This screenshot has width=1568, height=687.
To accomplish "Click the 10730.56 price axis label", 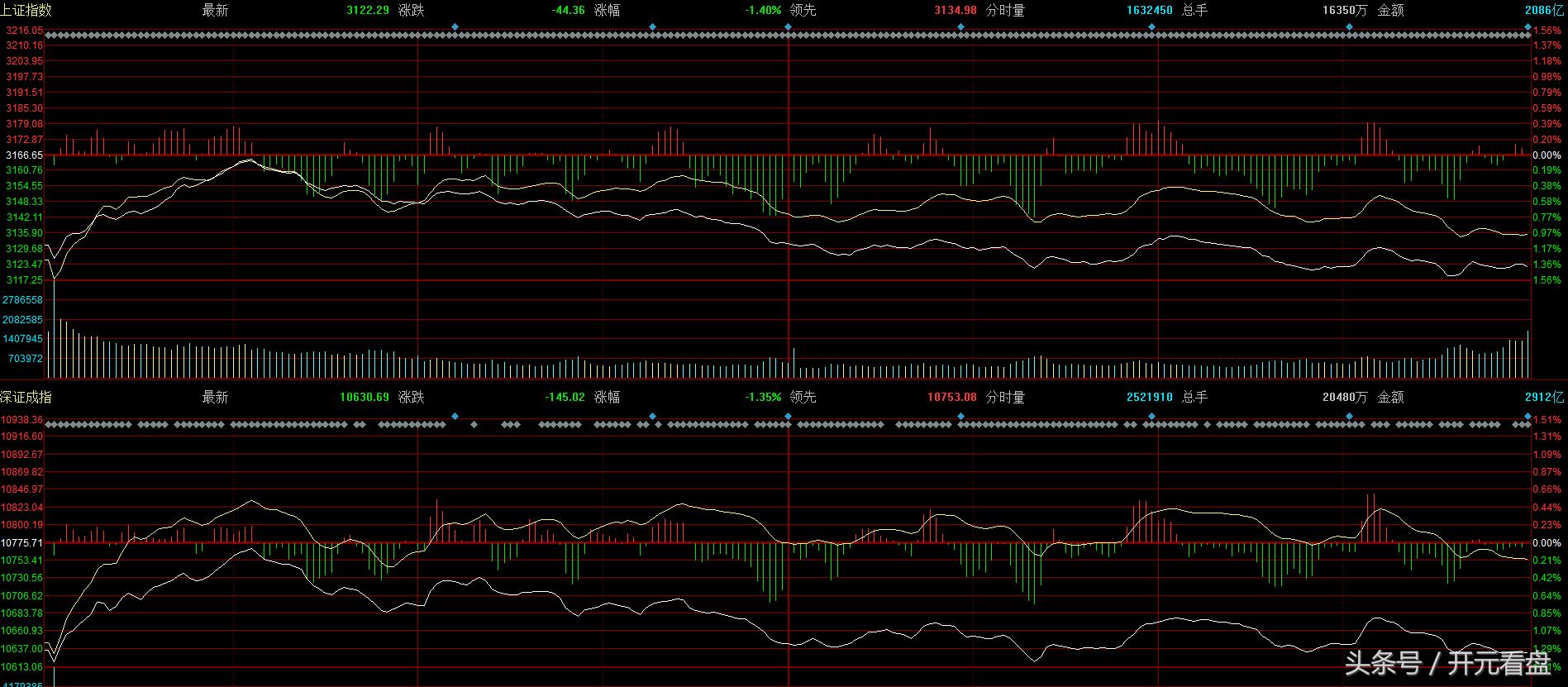I will 22,578.
